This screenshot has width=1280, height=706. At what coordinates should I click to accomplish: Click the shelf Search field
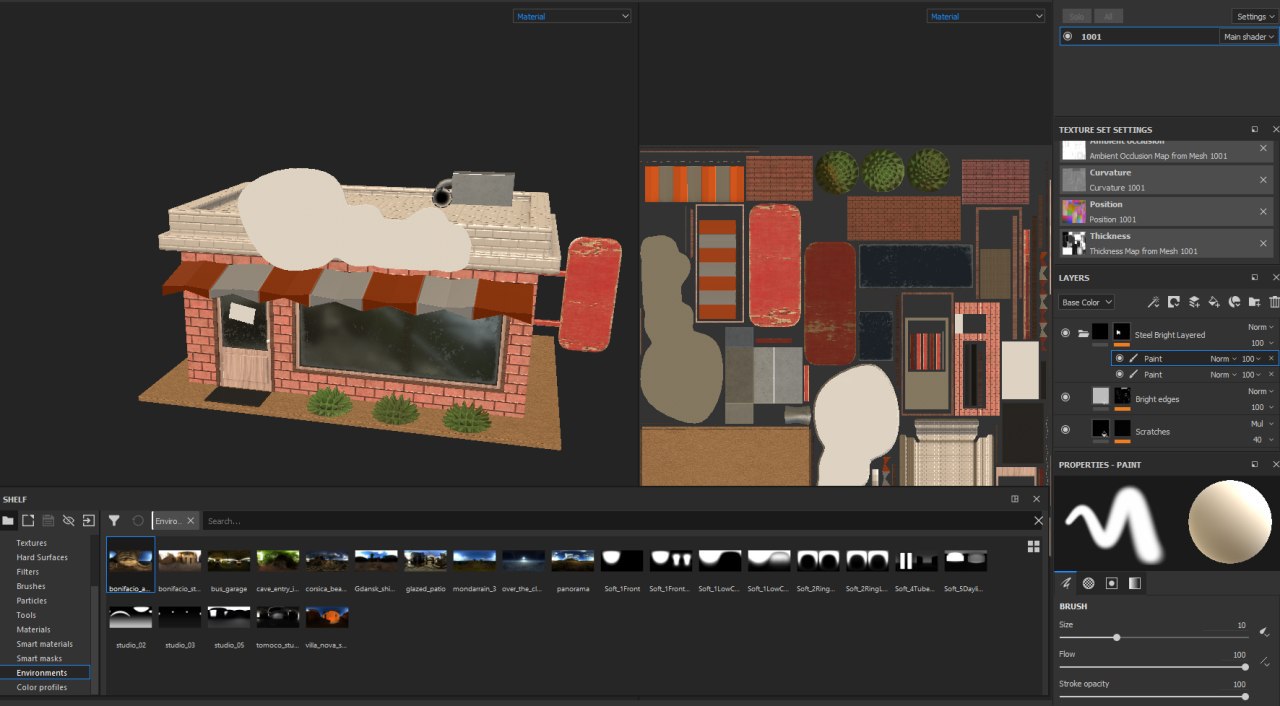tap(618, 521)
